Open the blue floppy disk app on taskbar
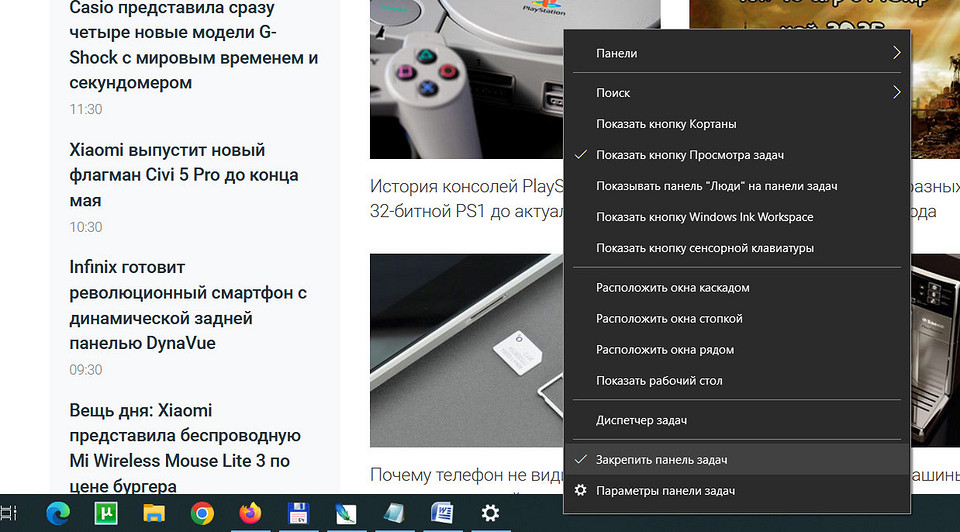 click(298, 513)
